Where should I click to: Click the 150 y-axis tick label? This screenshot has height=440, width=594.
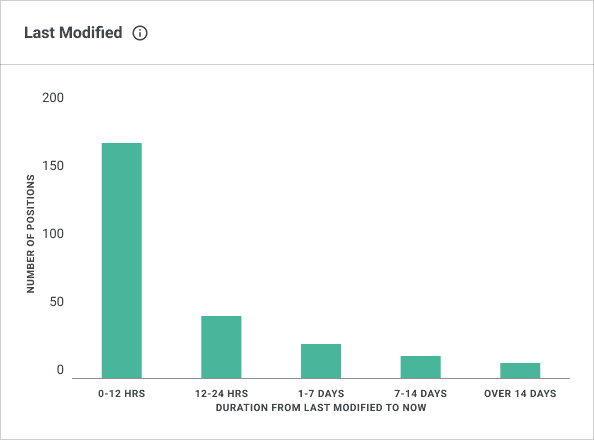(53, 166)
